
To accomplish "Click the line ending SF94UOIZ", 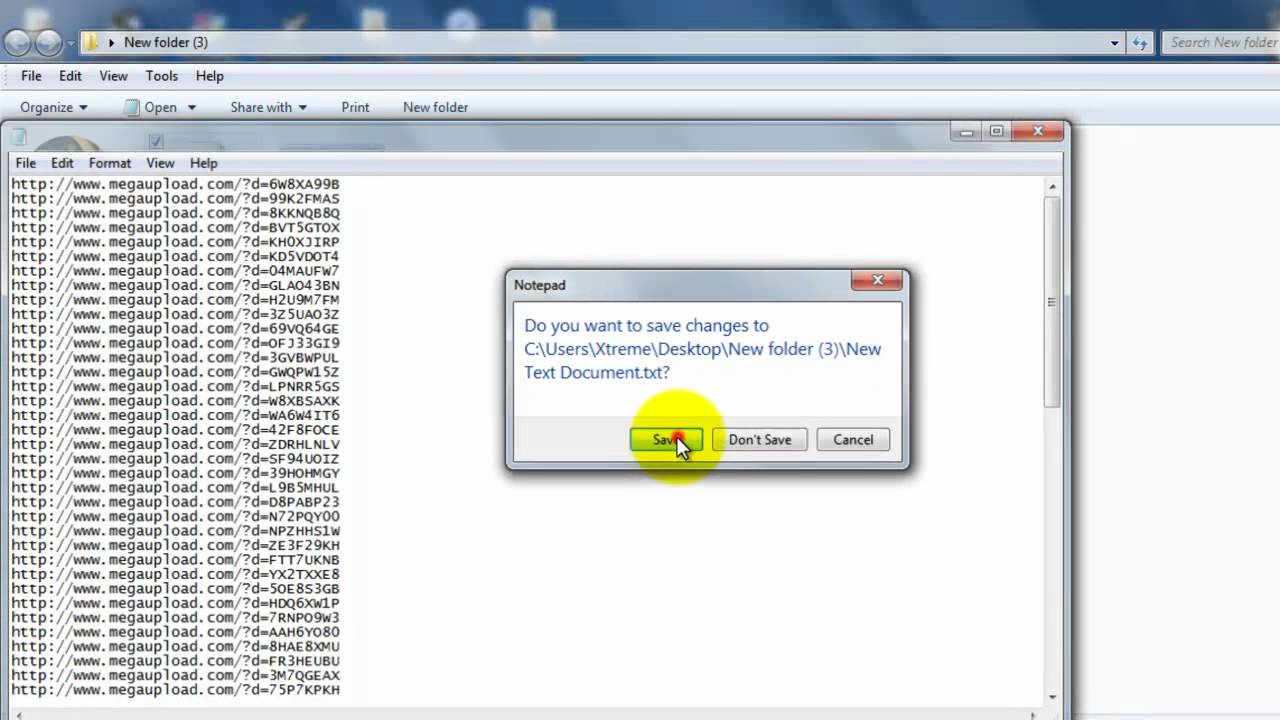I will pos(175,458).
